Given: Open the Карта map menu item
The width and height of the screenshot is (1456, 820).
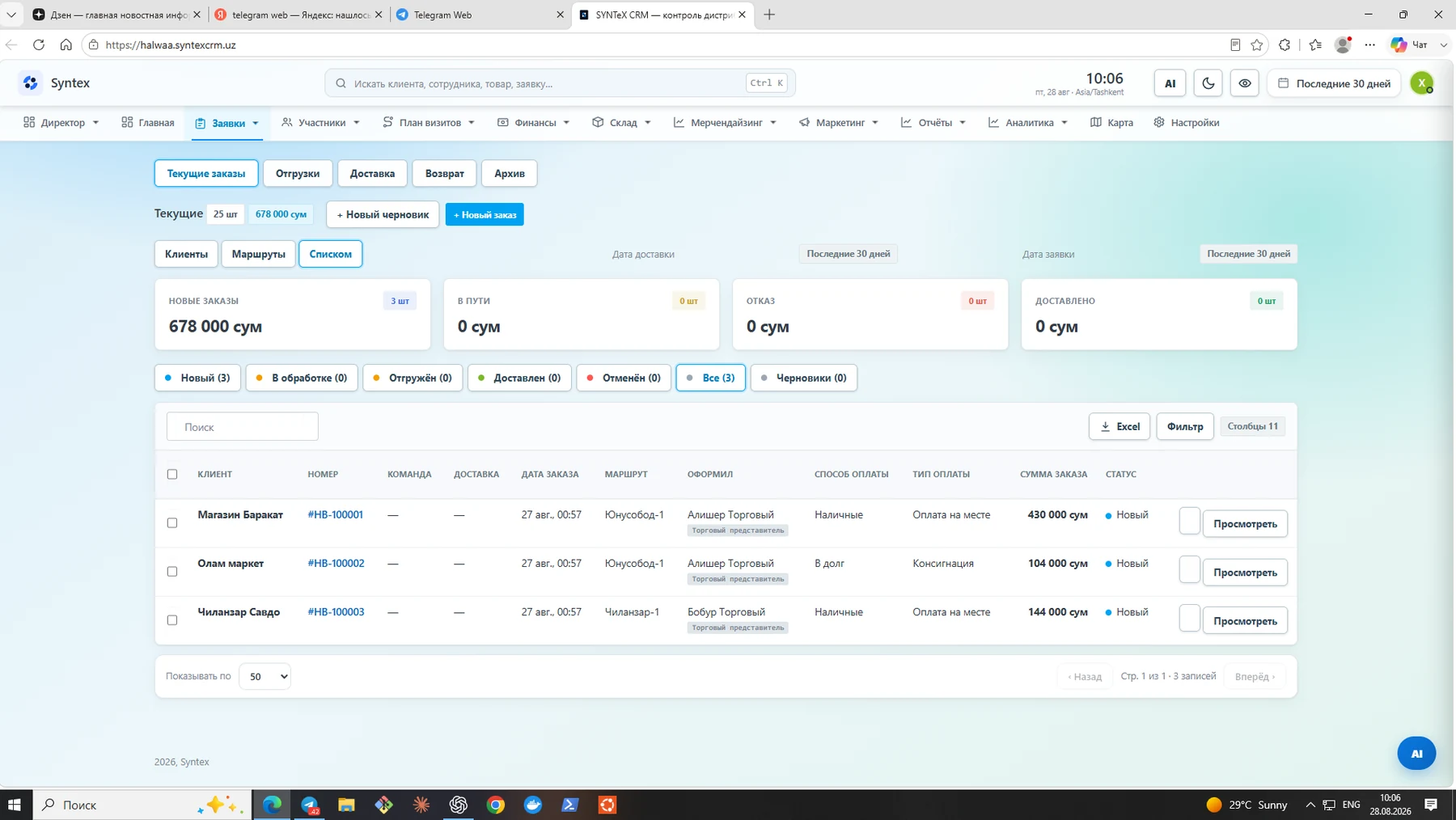Looking at the screenshot, I should tap(1111, 123).
